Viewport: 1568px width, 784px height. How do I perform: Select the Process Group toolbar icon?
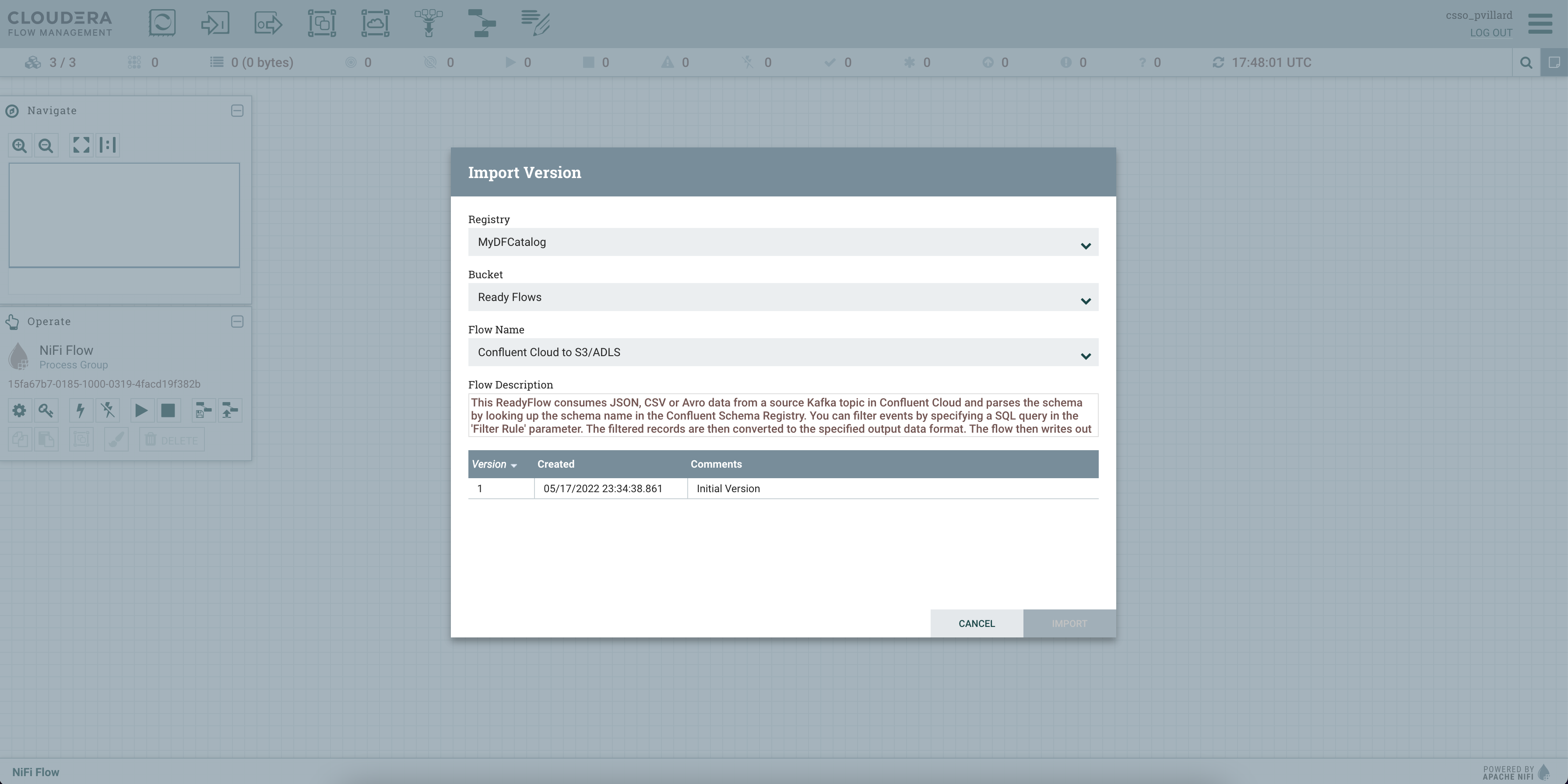(x=322, y=23)
